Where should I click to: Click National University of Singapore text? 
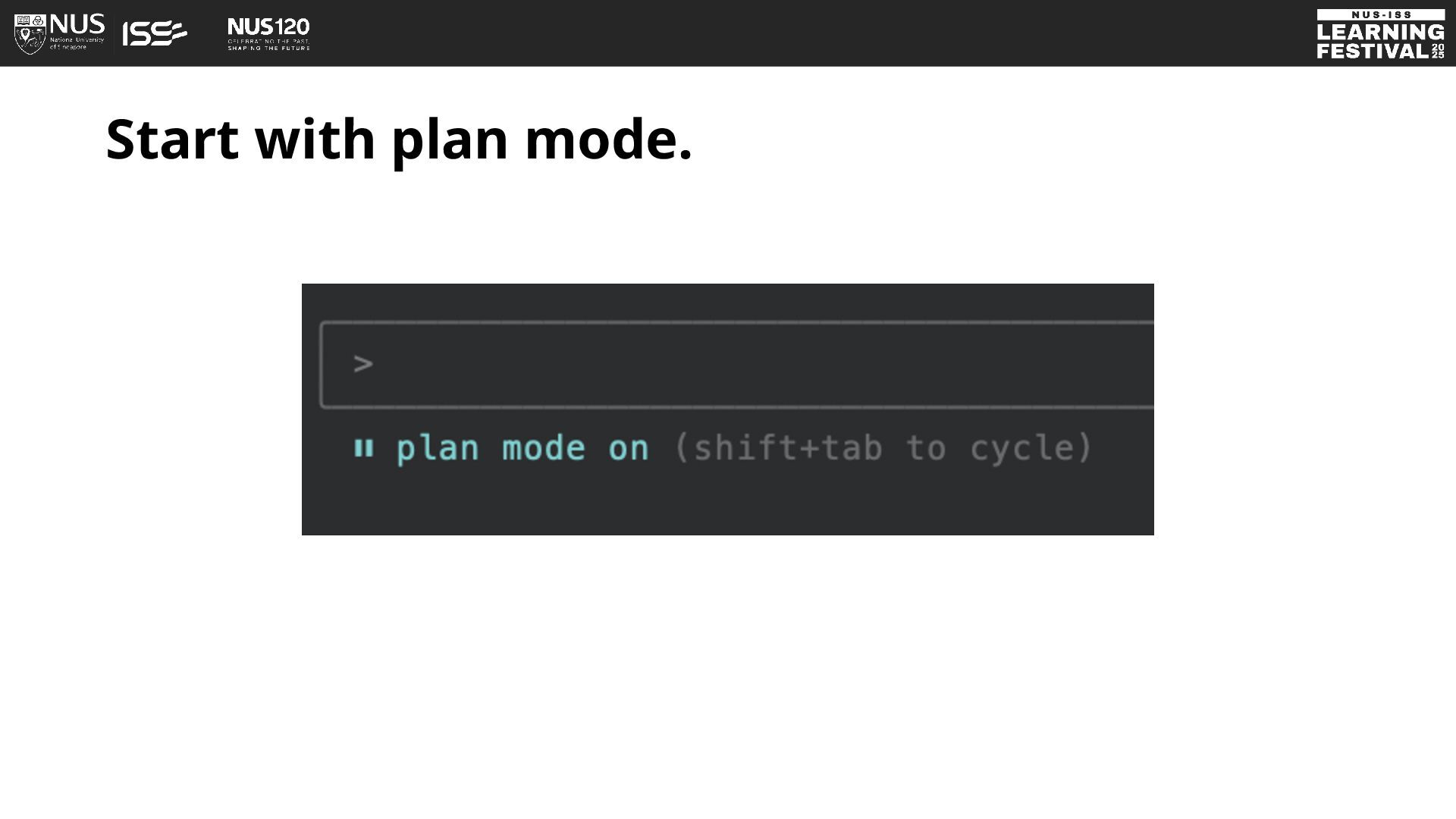pyautogui.click(x=77, y=43)
